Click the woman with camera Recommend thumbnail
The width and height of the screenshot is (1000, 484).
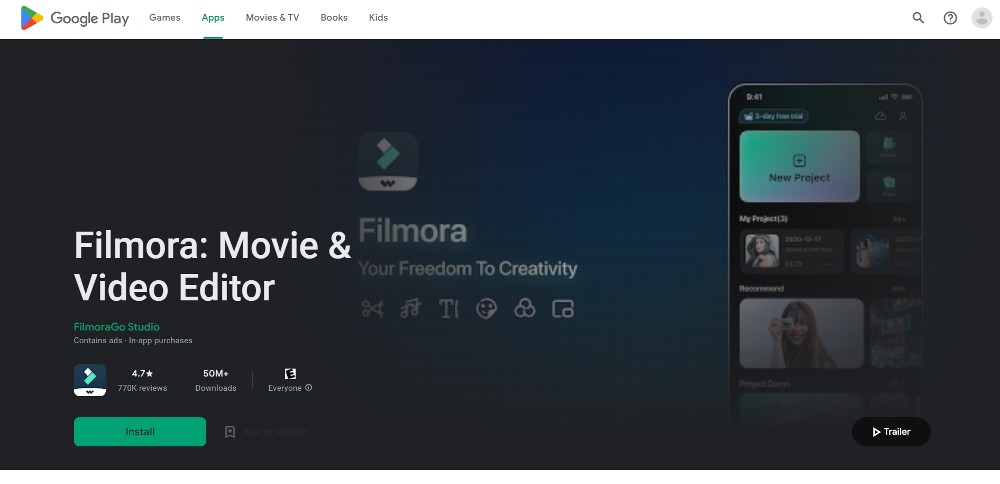click(x=802, y=334)
